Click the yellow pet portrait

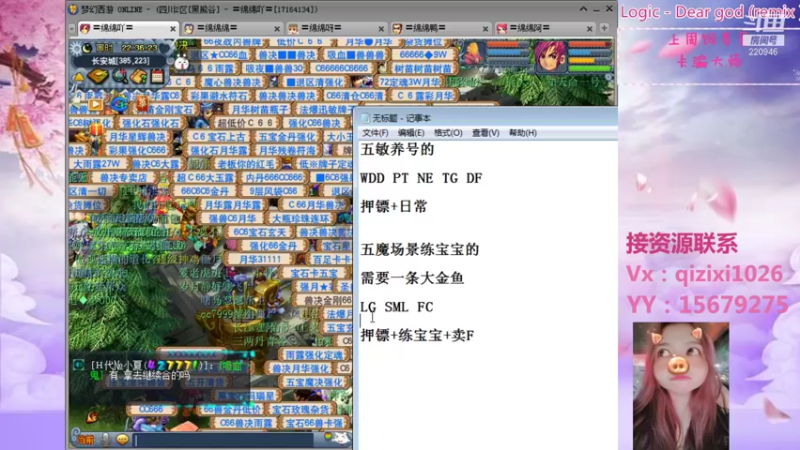coord(473,54)
